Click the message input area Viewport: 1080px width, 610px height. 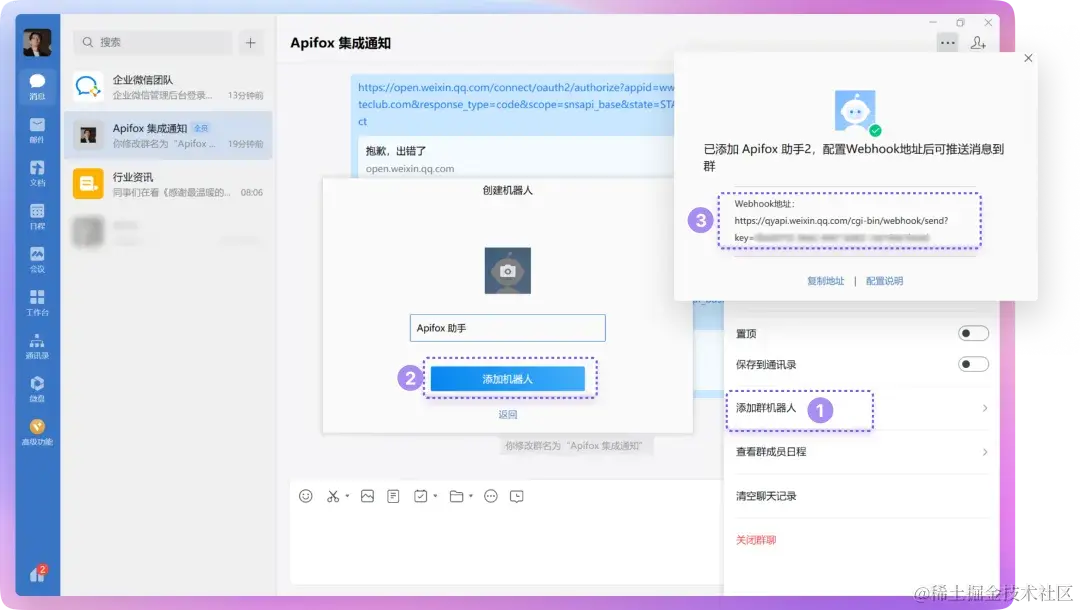click(506, 547)
